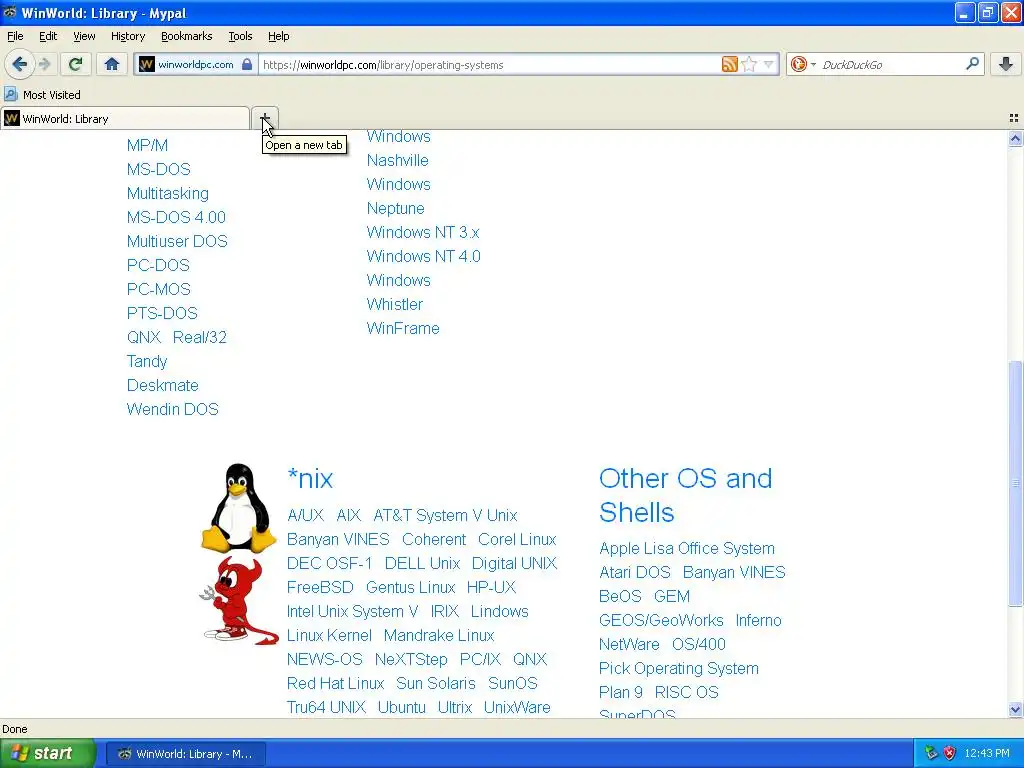
Task: Click the search magnifier icon
Action: coord(972,63)
